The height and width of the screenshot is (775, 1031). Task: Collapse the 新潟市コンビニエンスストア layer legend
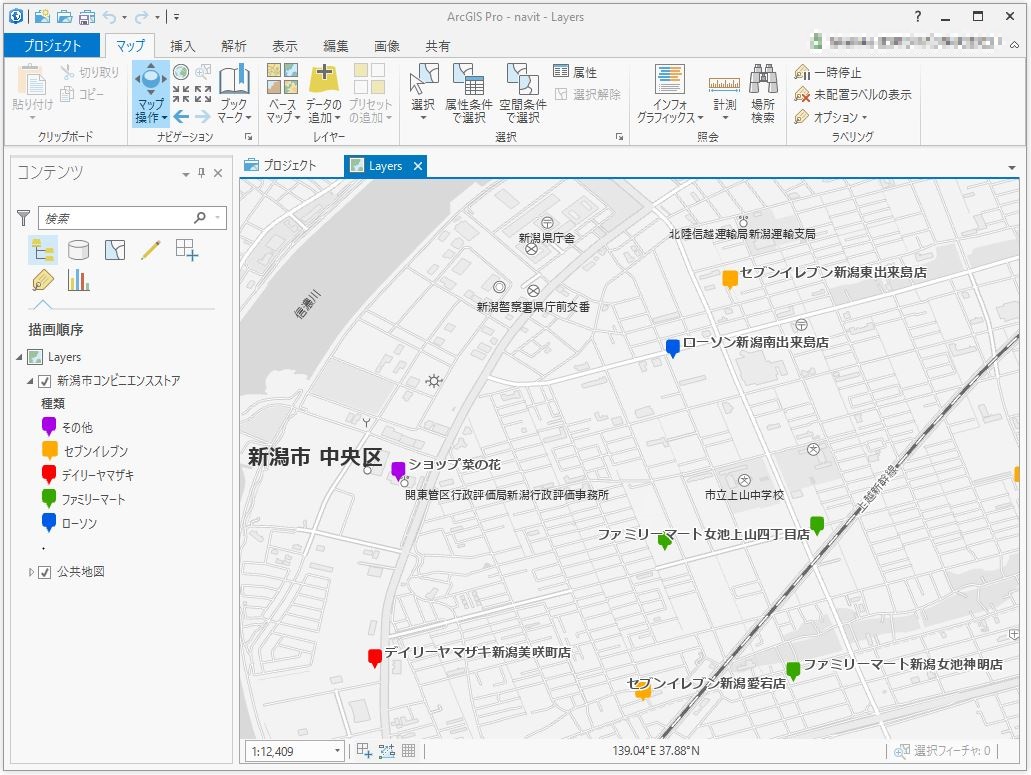point(30,381)
